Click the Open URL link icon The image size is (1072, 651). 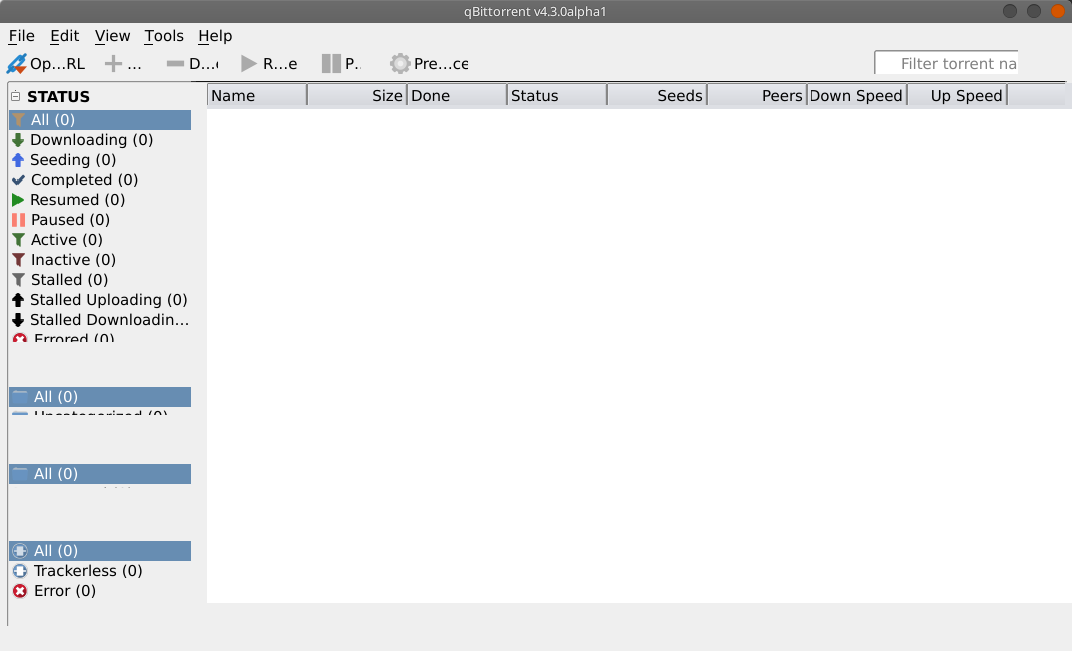point(16,64)
